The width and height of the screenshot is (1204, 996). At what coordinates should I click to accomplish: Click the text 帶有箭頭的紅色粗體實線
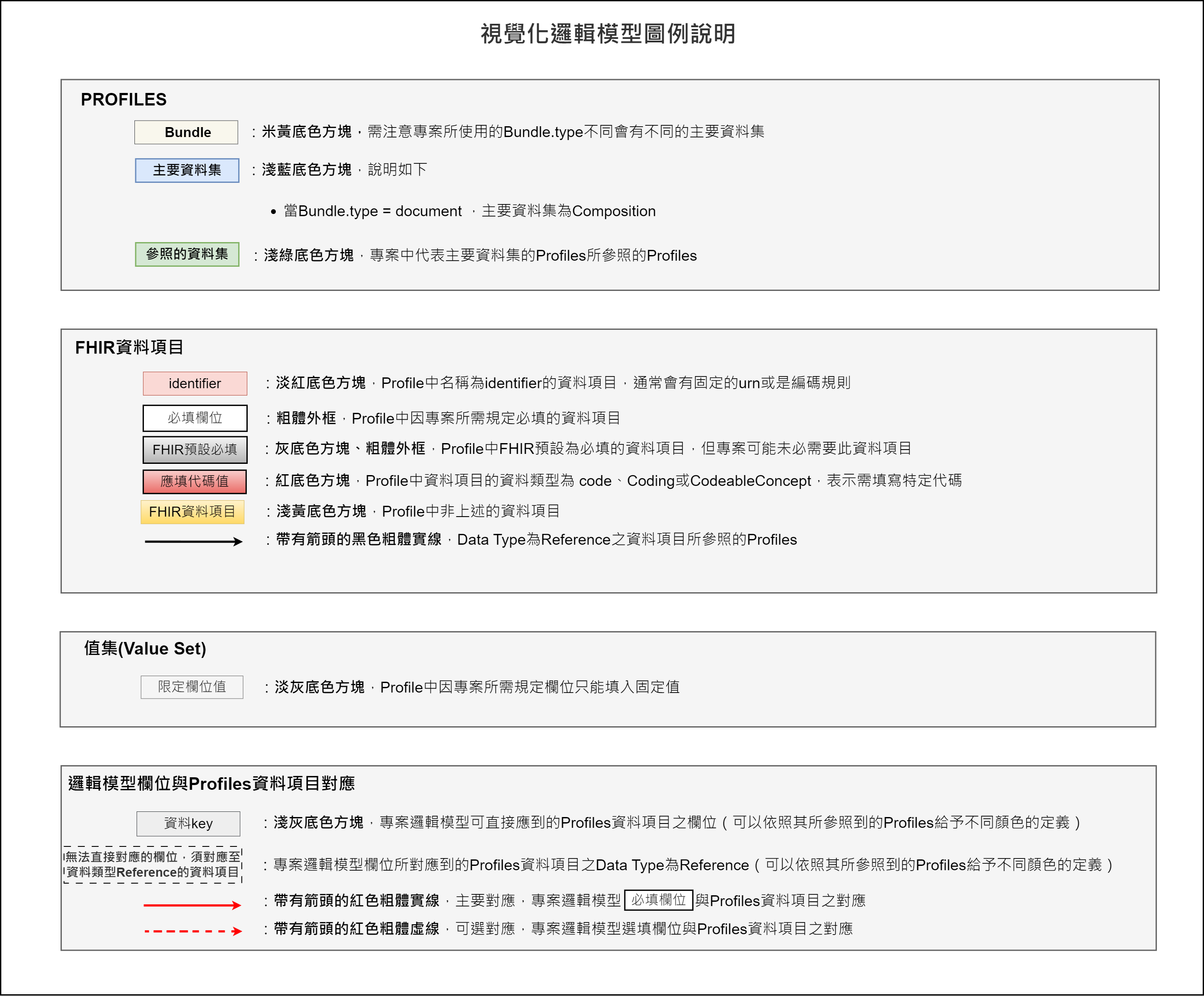pyautogui.click(x=357, y=901)
